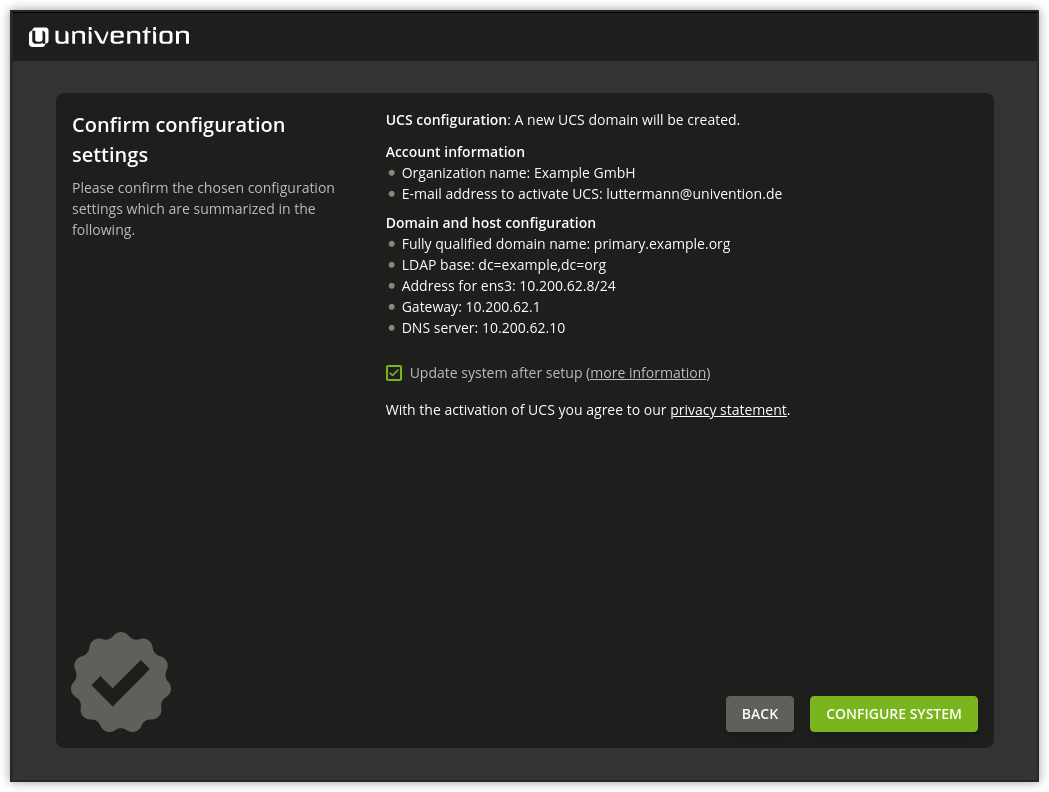The height and width of the screenshot is (792, 1049).
Task: Click the BACK button
Action: click(759, 713)
